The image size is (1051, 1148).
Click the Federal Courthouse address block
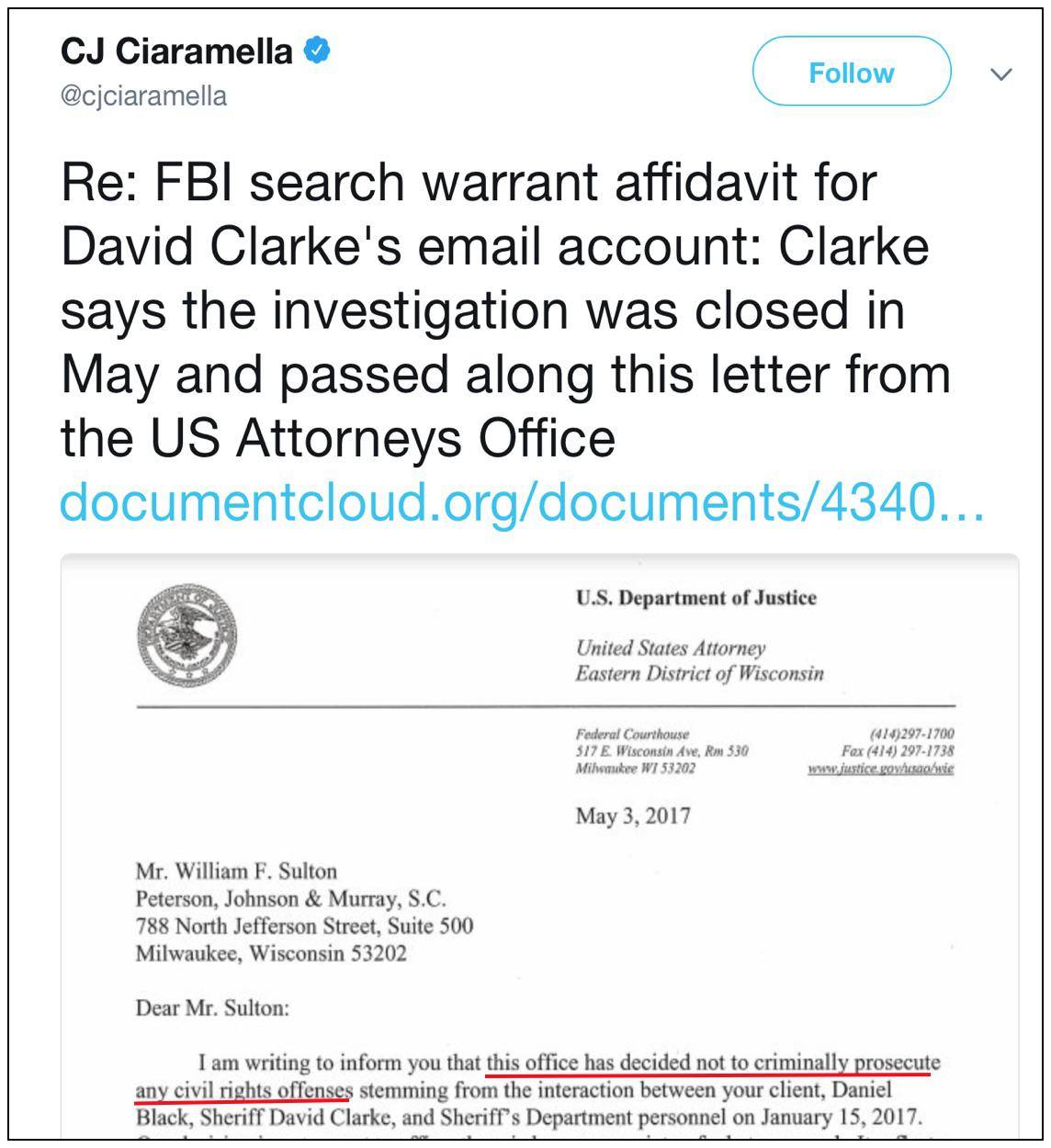coord(661,751)
